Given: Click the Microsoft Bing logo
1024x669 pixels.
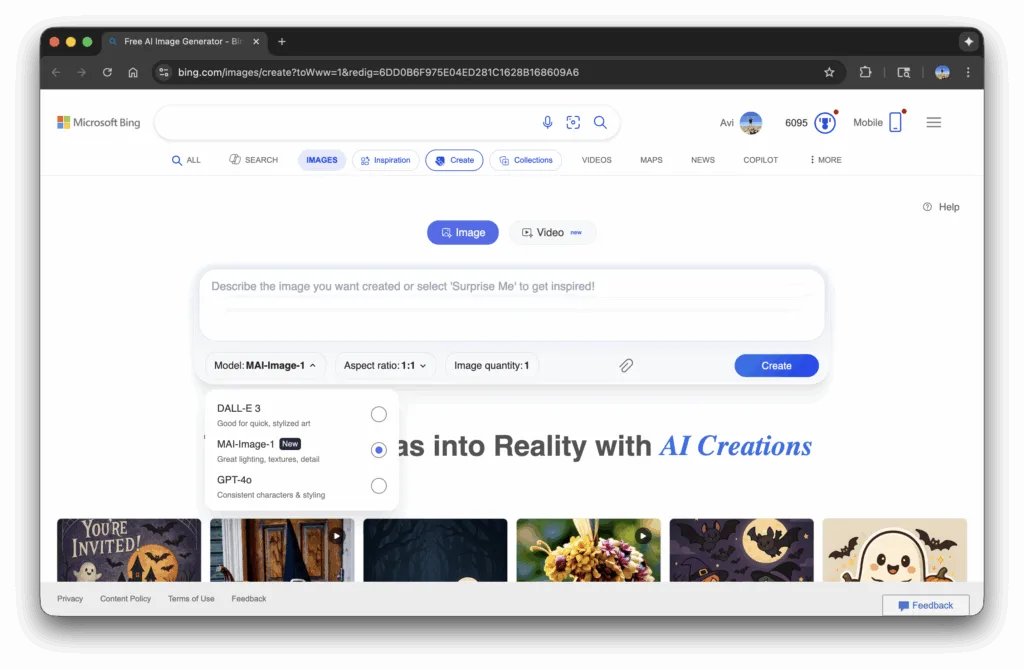Looking at the screenshot, I should click(x=99, y=122).
